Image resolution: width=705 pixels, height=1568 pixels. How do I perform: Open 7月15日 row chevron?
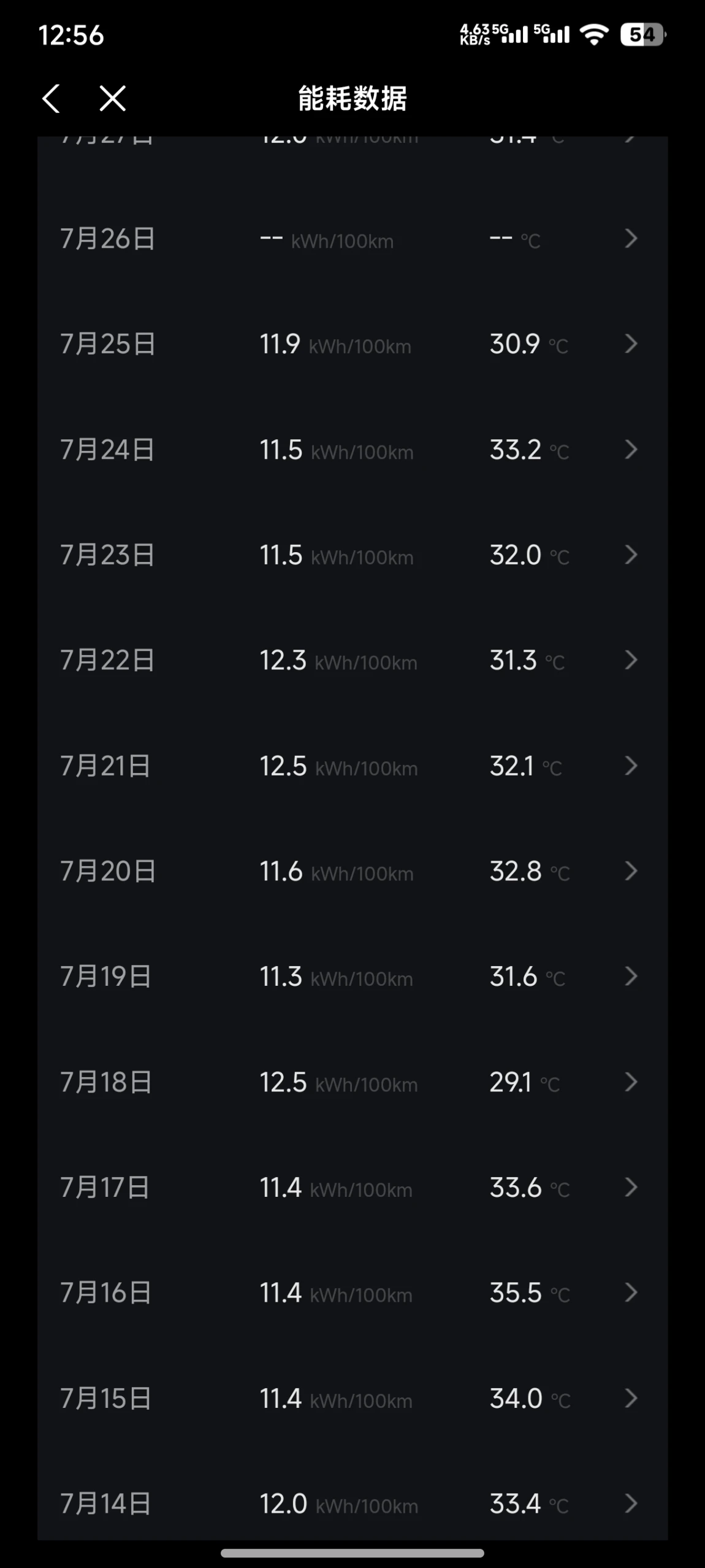pos(631,1399)
